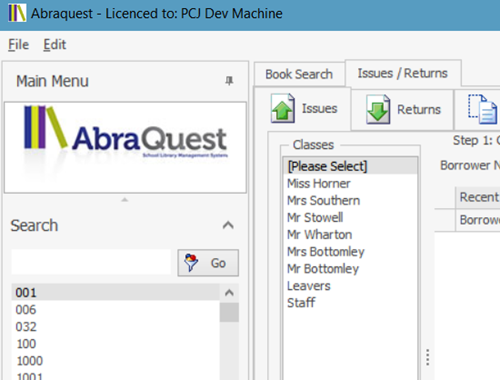Choose Mrs Southern class
Screen dimensions: 500x380
(x=350, y=200)
